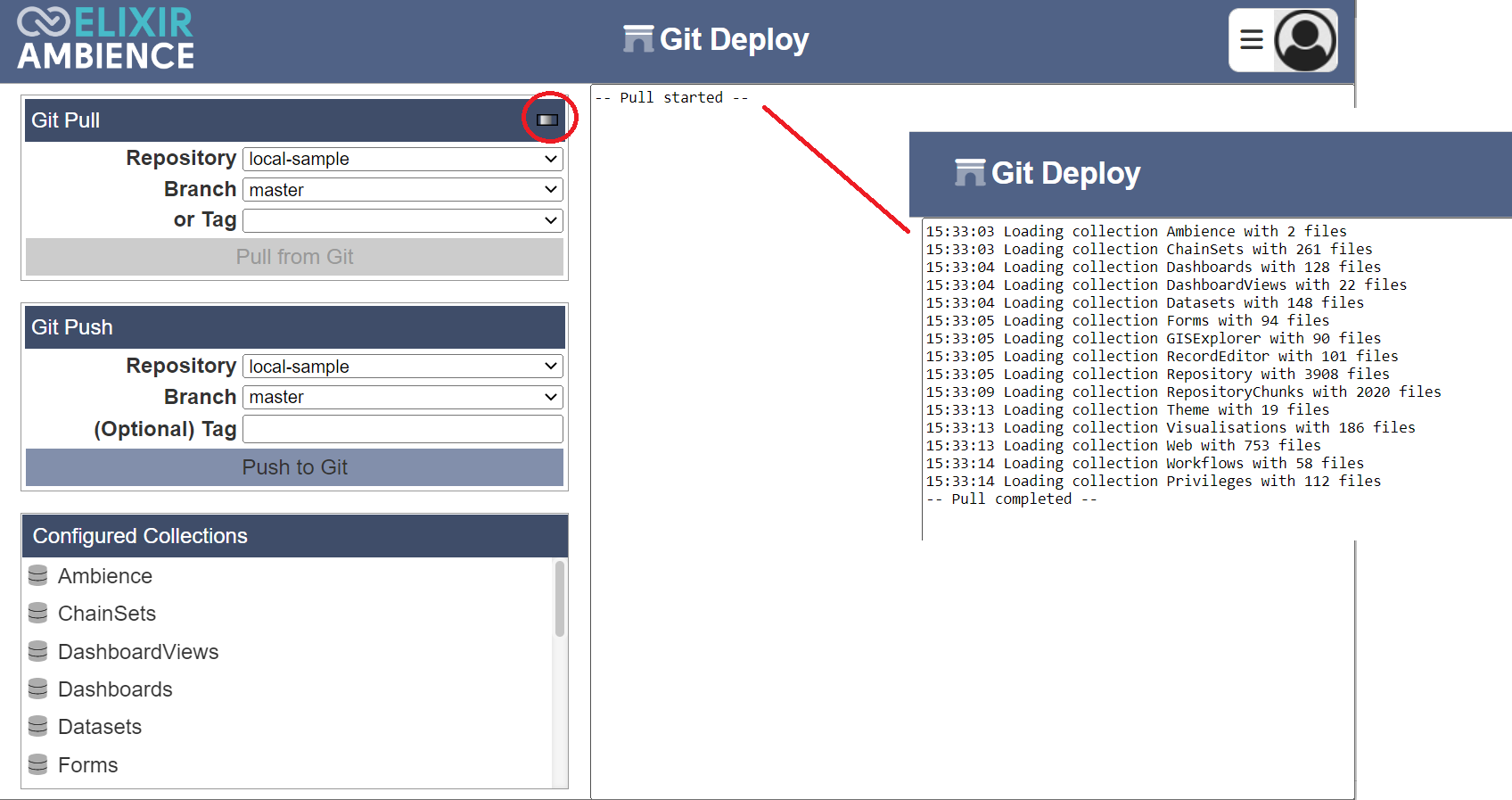Click log line about RepositoryChunks 2020 files
Viewport: 1512px width, 800px height.
[x=1183, y=392]
